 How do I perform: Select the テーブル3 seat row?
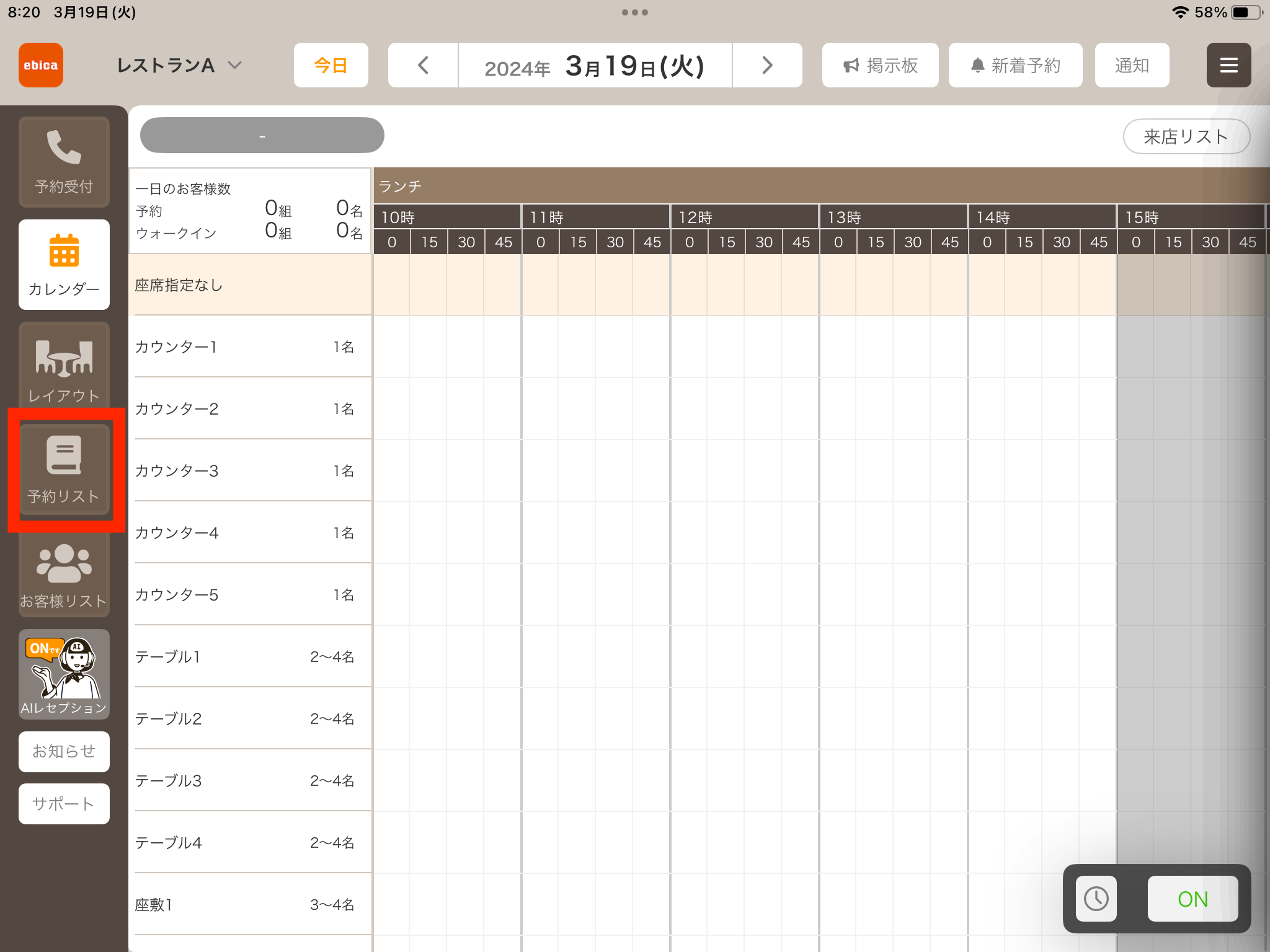point(251,780)
